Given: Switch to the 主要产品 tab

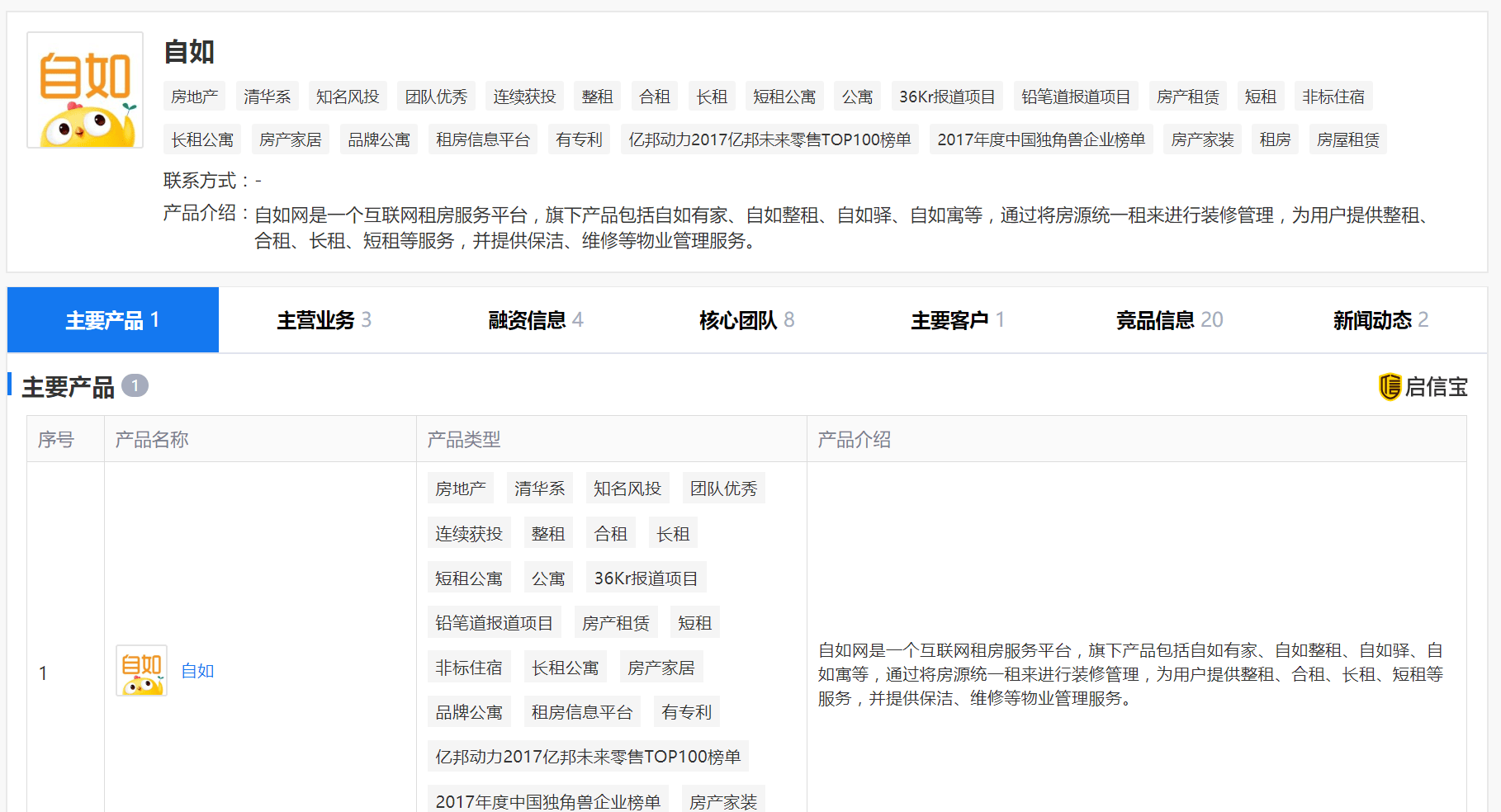Looking at the screenshot, I should click(x=113, y=320).
